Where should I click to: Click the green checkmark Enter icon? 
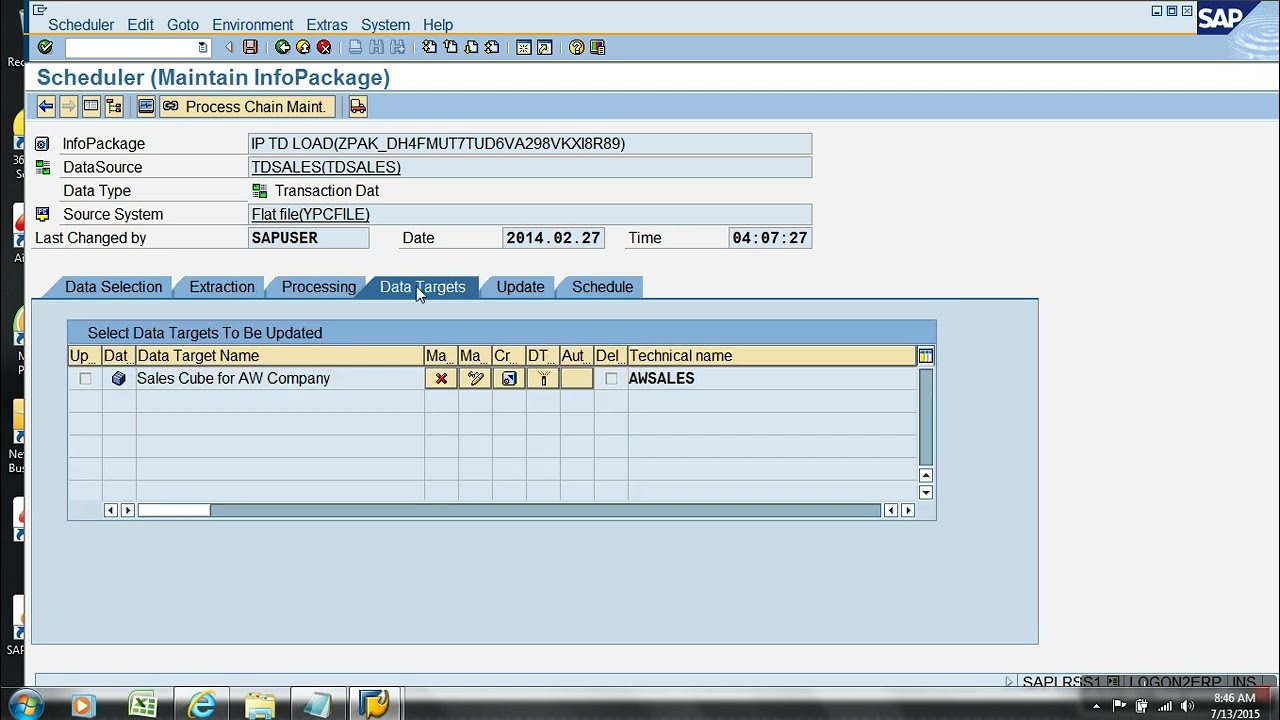(x=45, y=47)
